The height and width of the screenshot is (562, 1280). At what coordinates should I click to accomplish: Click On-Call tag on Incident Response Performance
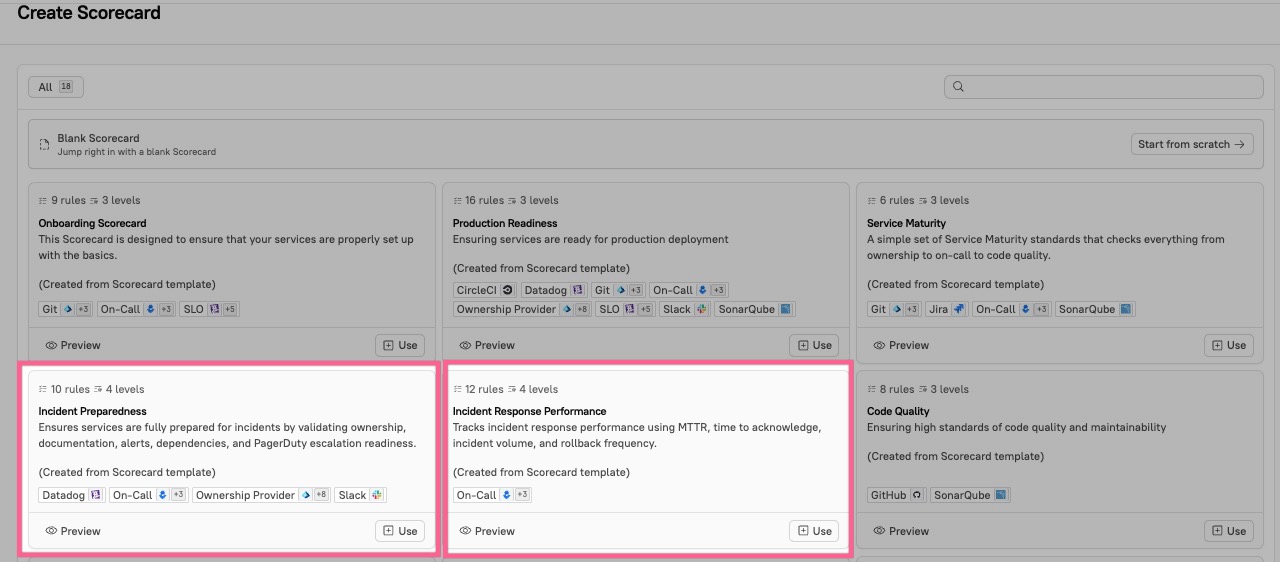493,495
